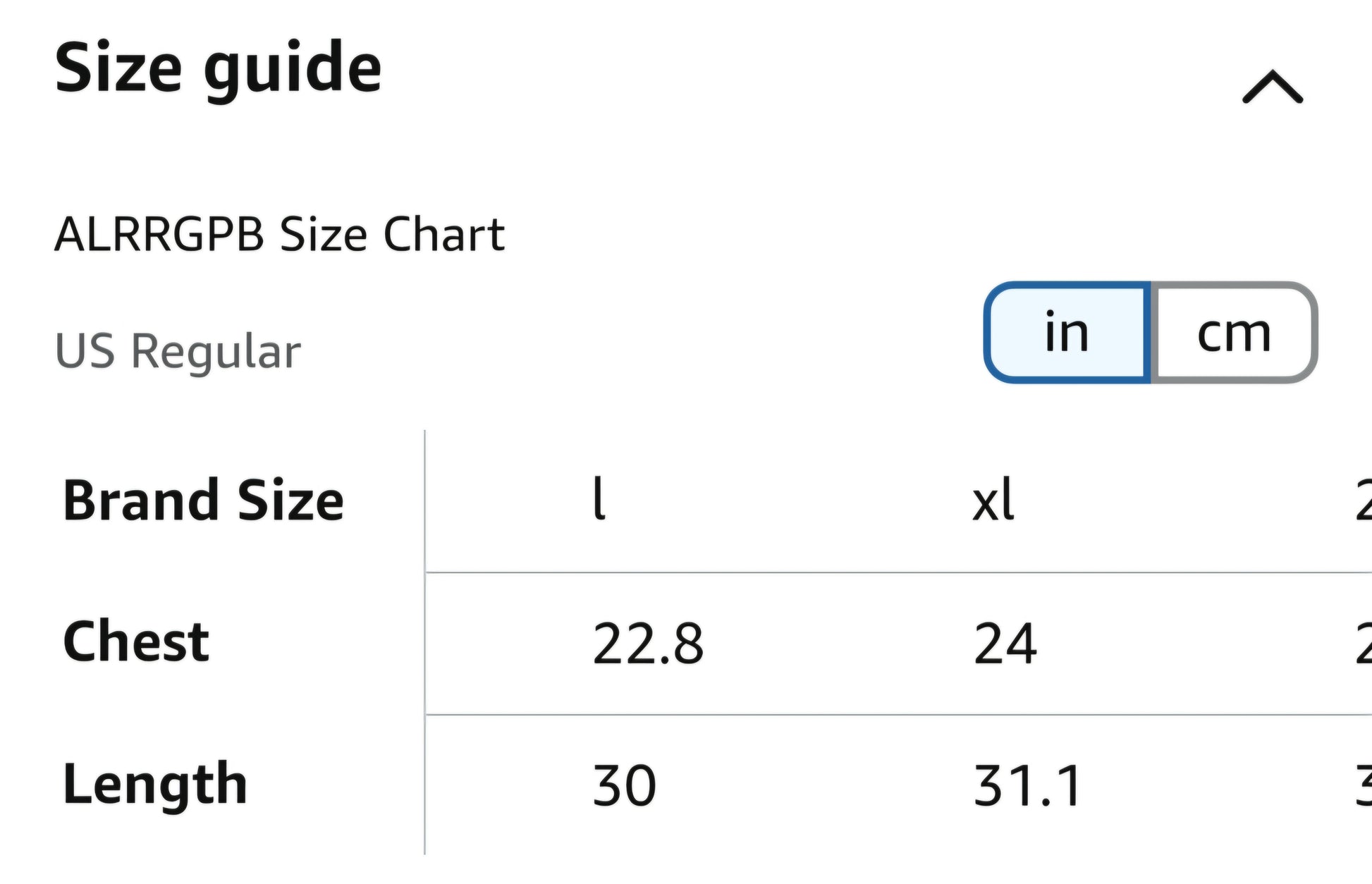Select the Chest row header

tap(135, 641)
